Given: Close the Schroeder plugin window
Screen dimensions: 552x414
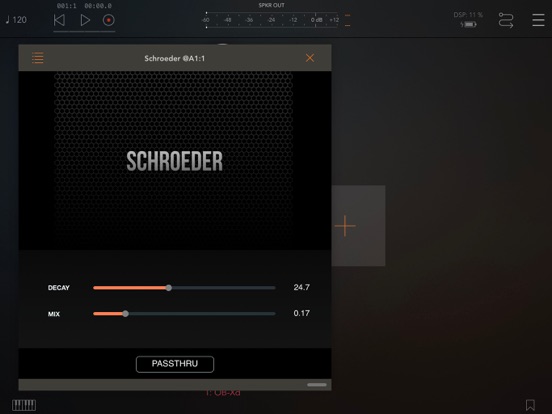Looking at the screenshot, I should point(310,58).
